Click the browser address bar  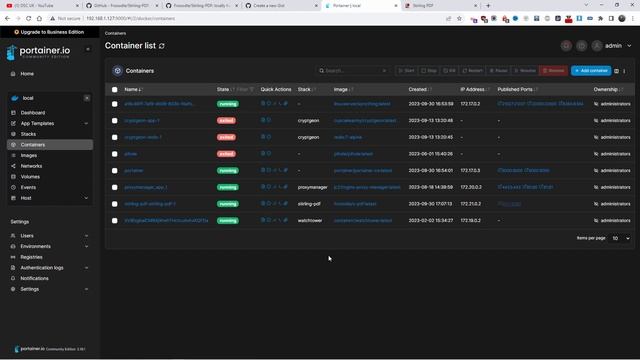click(245, 18)
